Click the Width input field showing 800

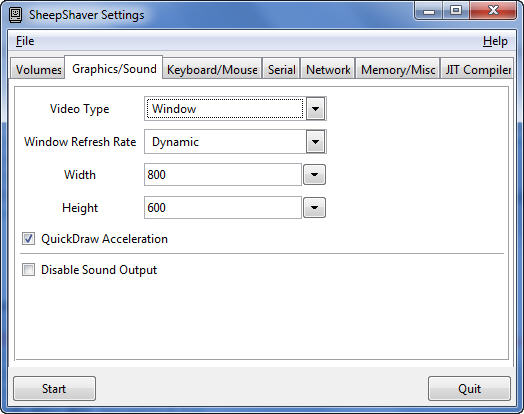click(x=223, y=174)
